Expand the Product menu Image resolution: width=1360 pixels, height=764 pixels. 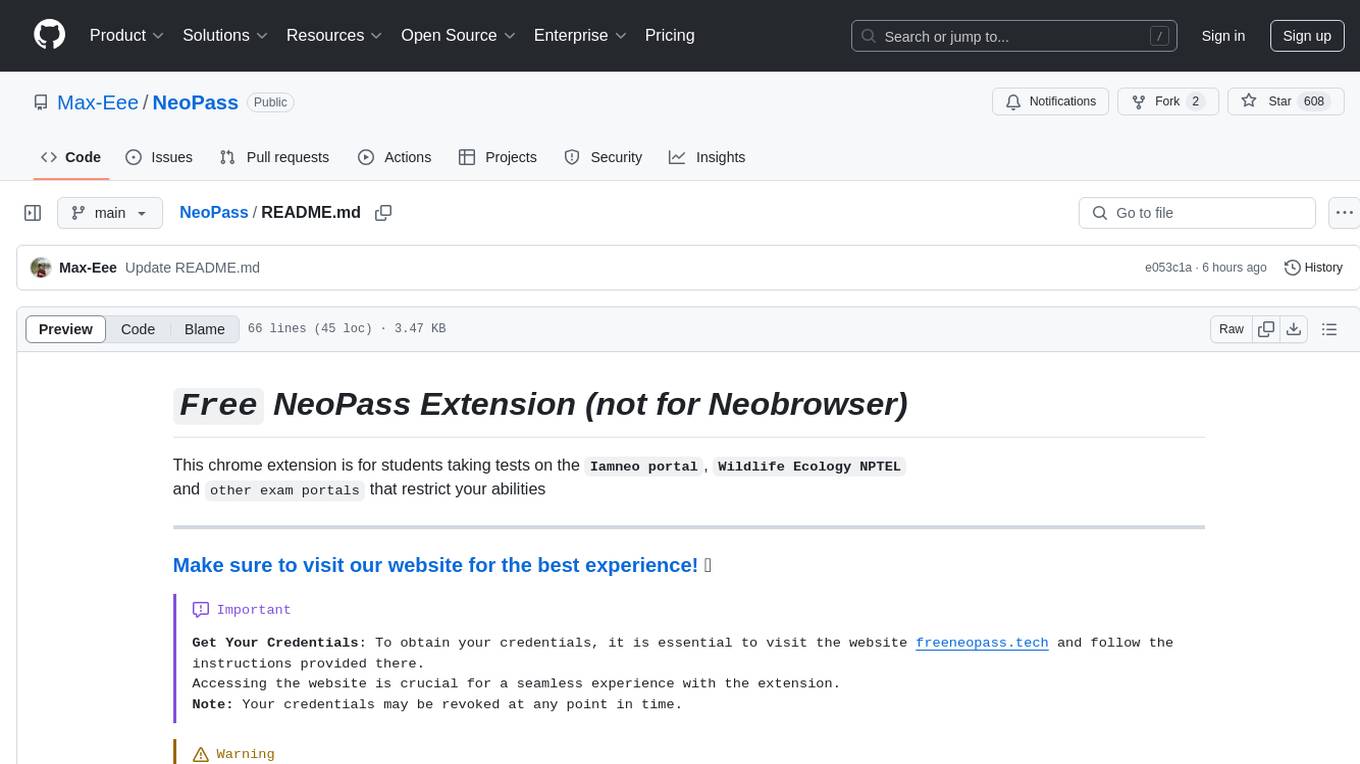point(127,35)
